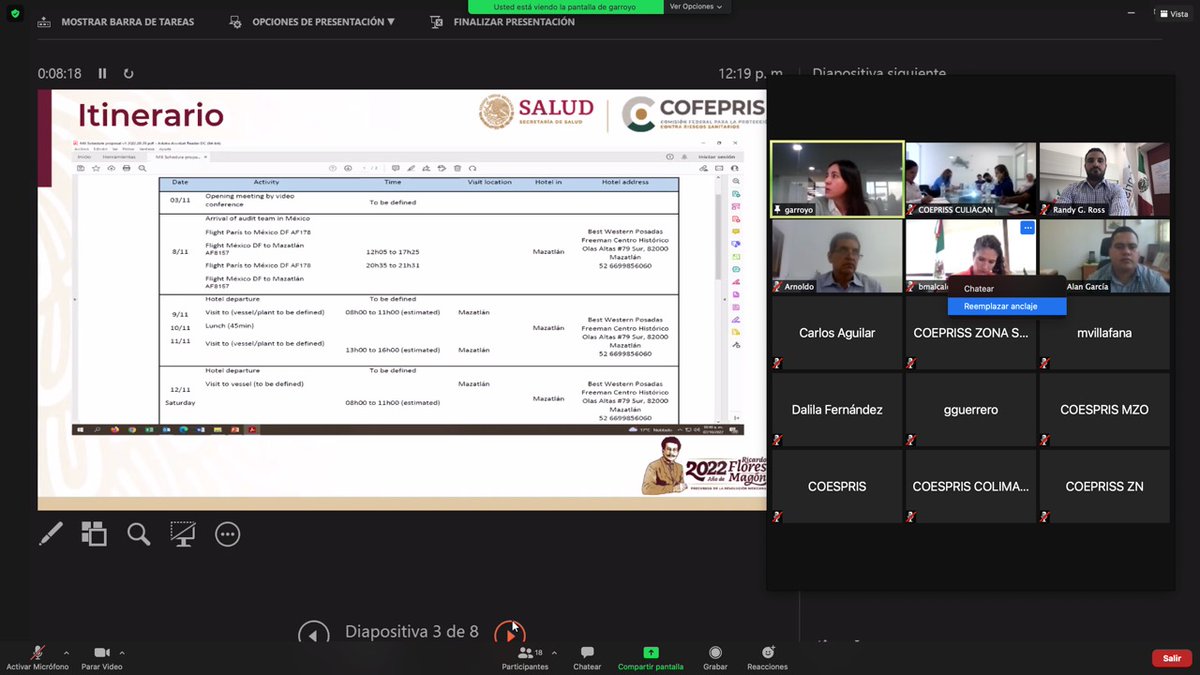Click muted mic icon on Randy G. Ross tile
This screenshot has height=675, width=1200.
pos(1044,210)
